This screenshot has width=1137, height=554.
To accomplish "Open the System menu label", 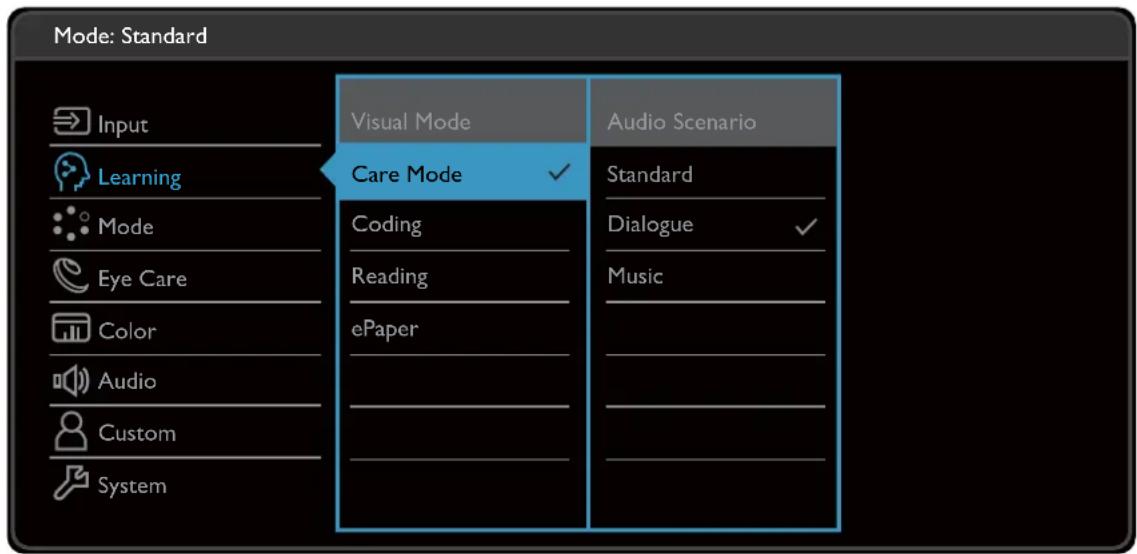I will tap(132, 485).
